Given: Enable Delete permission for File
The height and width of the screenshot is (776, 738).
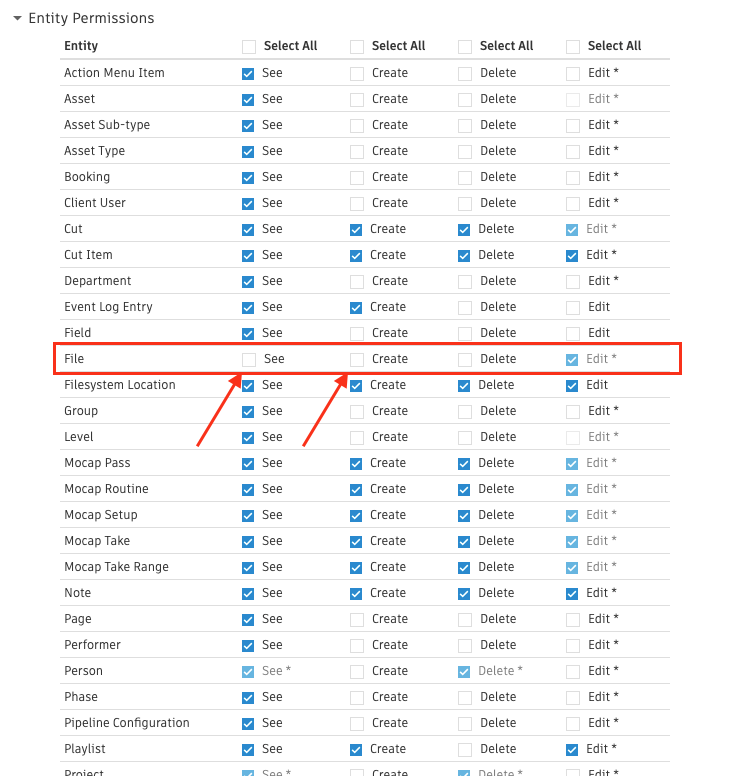Looking at the screenshot, I should [x=465, y=359].
